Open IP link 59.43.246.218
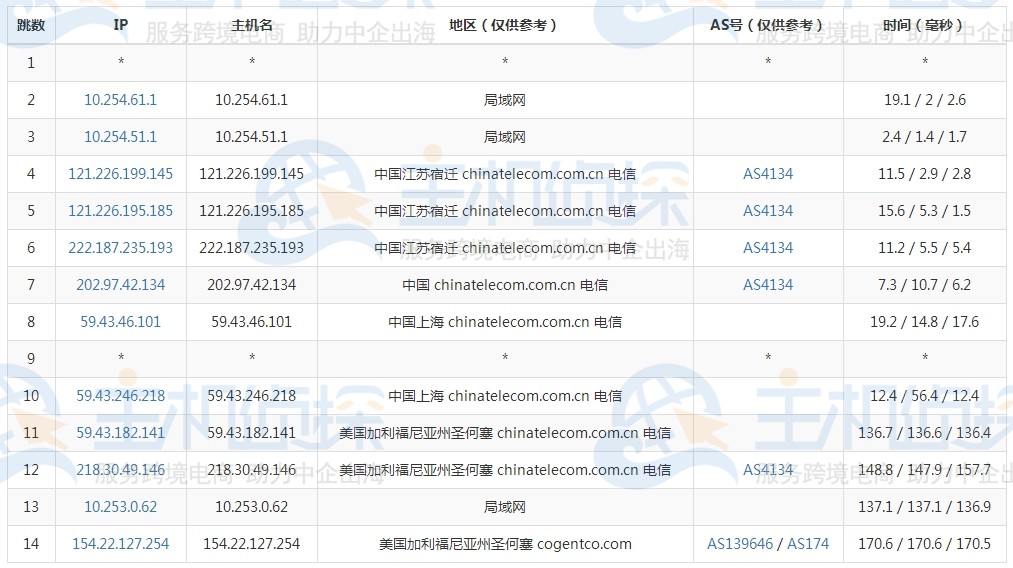Screen dimensions: 1013x568 [x=121, y=395]
